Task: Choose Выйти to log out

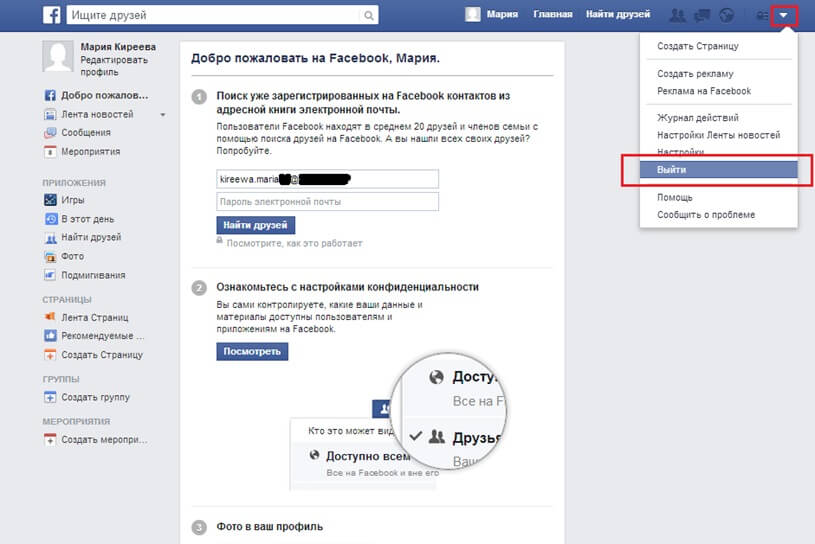Action: point(718,169)
